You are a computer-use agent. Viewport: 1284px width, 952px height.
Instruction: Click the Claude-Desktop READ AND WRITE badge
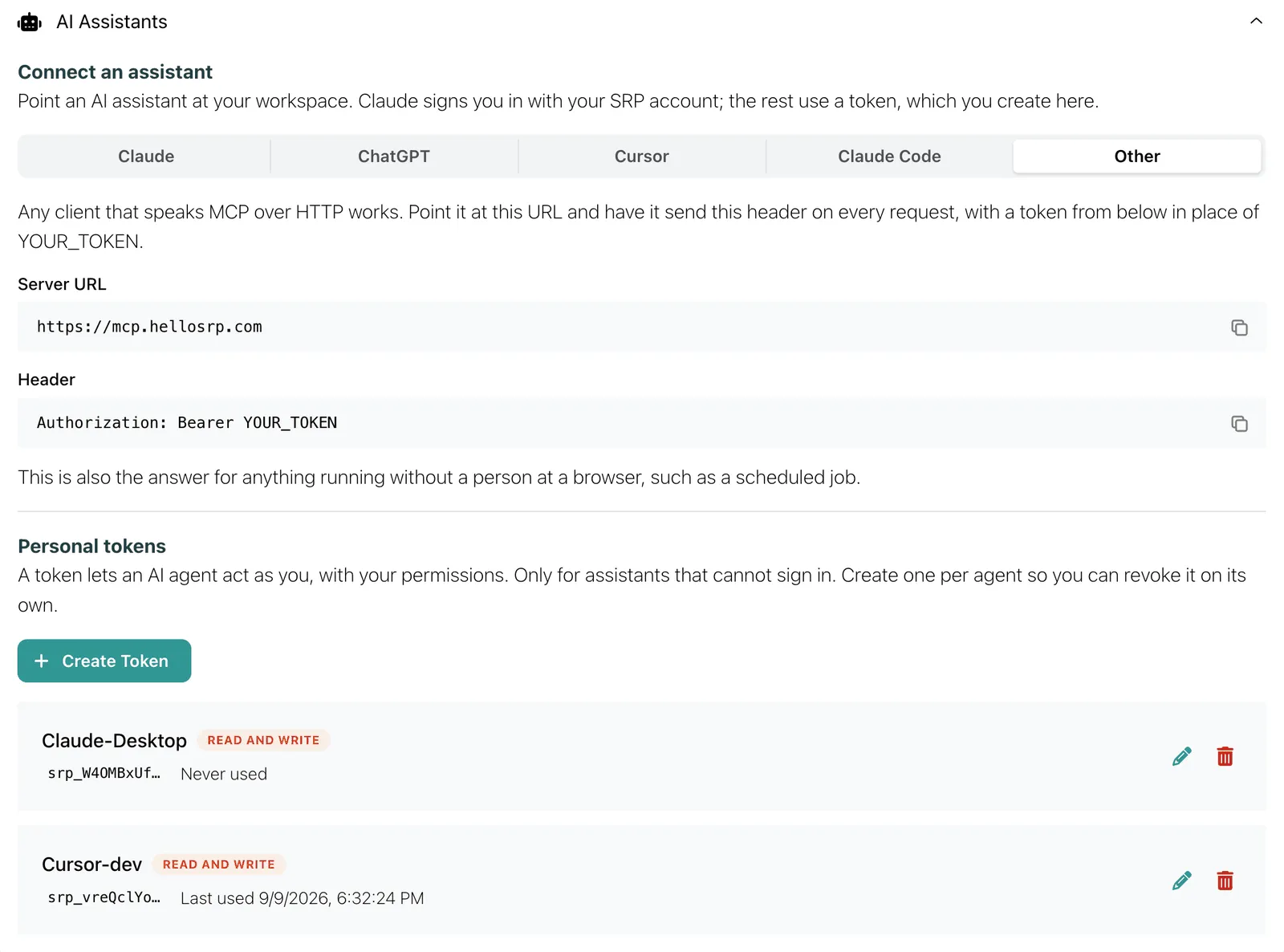263,741
